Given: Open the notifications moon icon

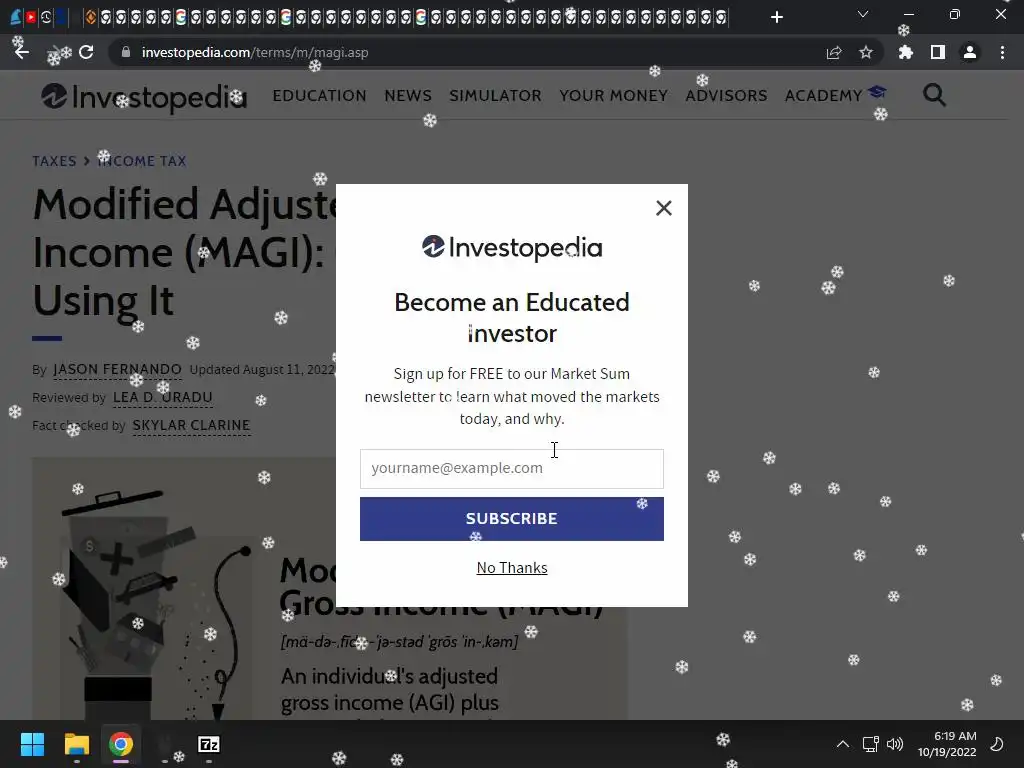Looking at the screenshot, I should pyautogui.click(x=997, y=744).
